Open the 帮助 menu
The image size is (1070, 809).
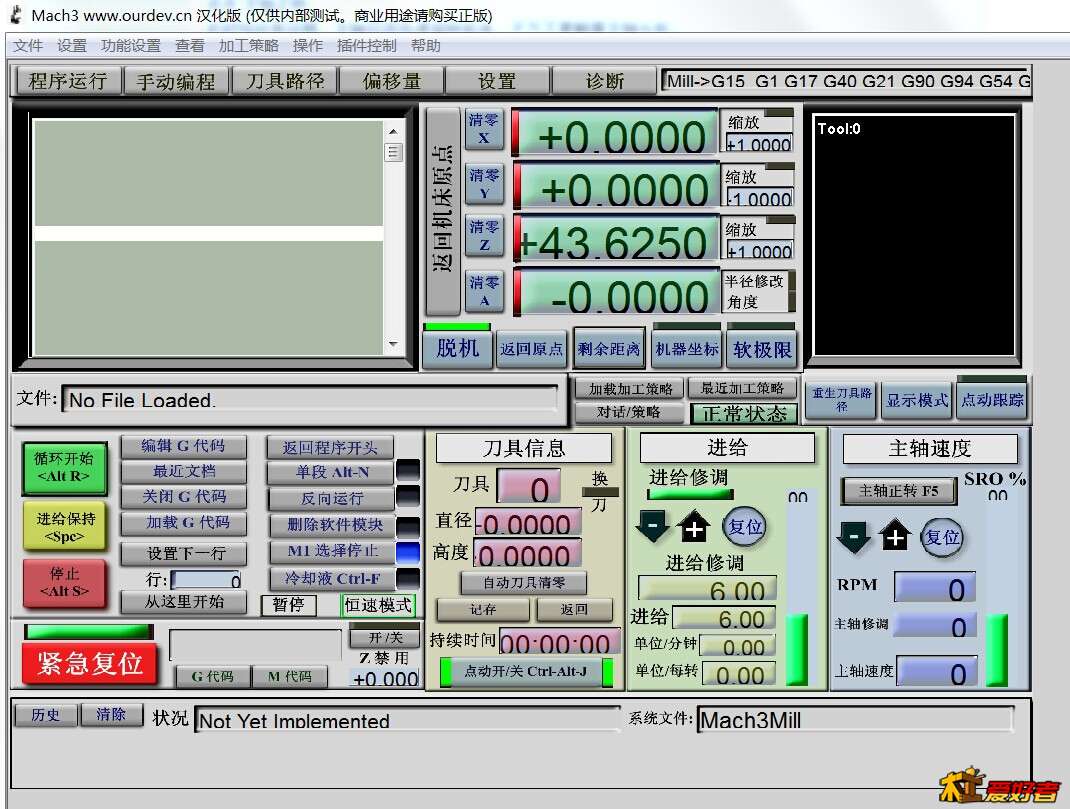coord(426,46)
